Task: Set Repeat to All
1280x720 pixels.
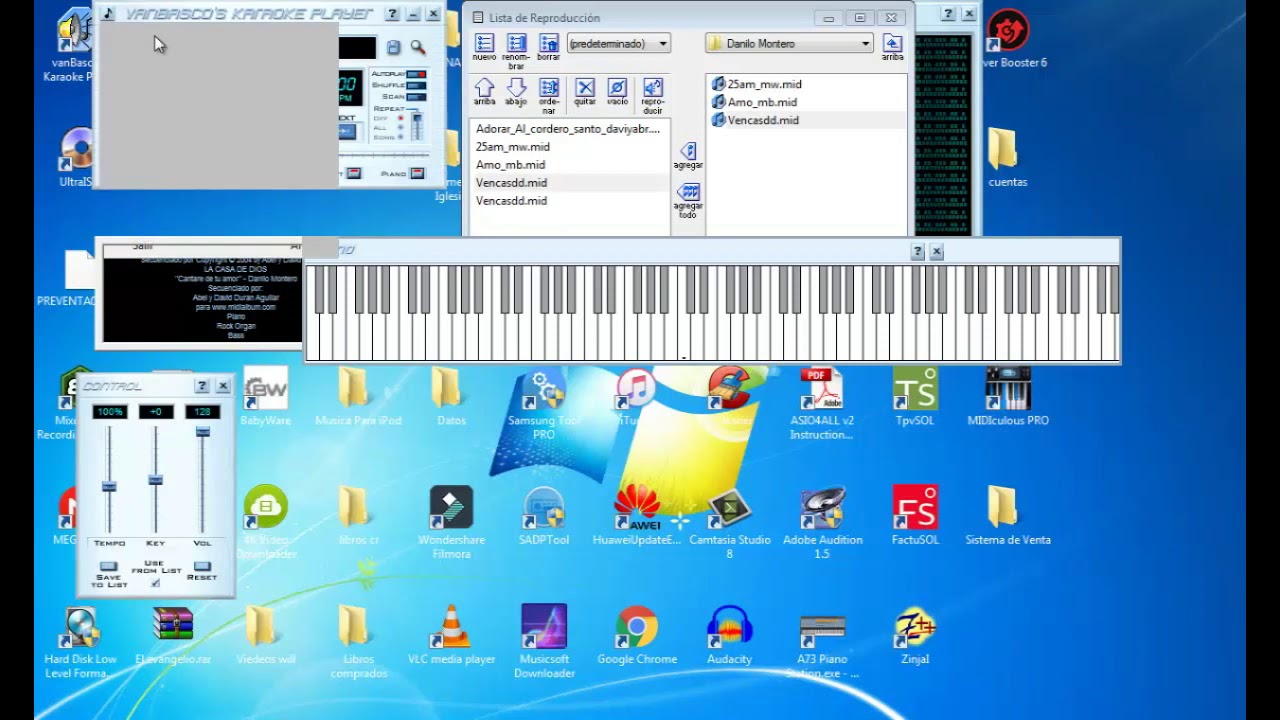Action: [401, 127]
